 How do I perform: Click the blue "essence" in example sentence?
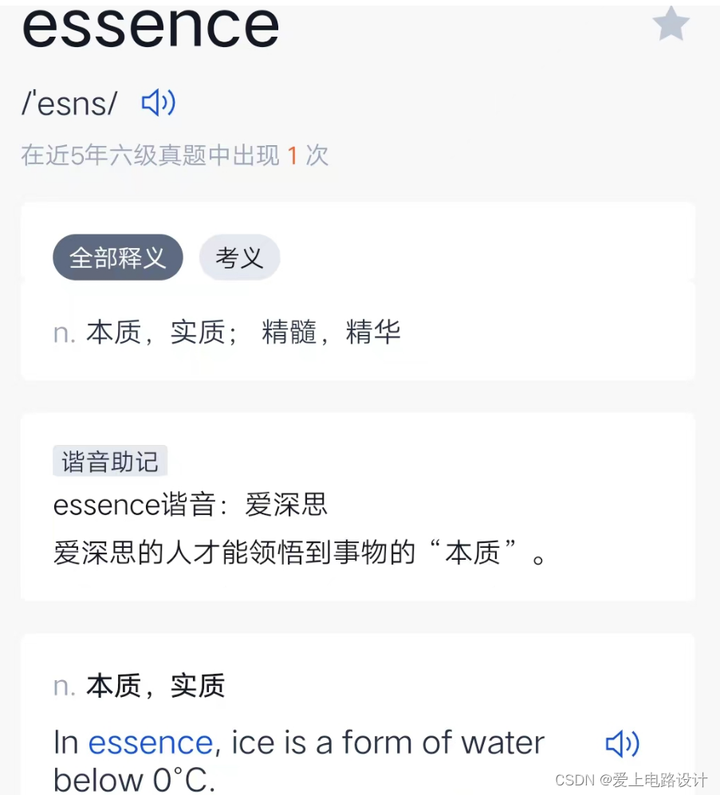150,743
